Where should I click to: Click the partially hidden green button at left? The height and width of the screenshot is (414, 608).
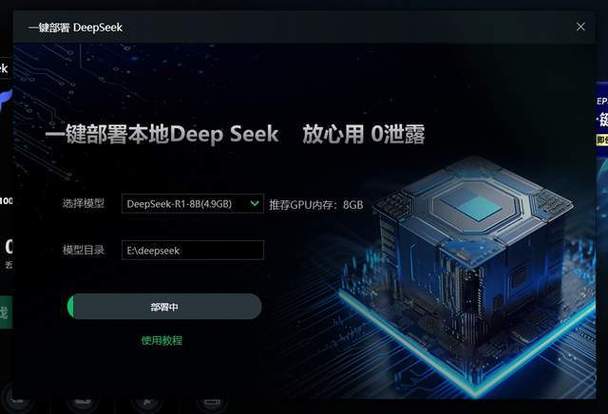(6, 312)
